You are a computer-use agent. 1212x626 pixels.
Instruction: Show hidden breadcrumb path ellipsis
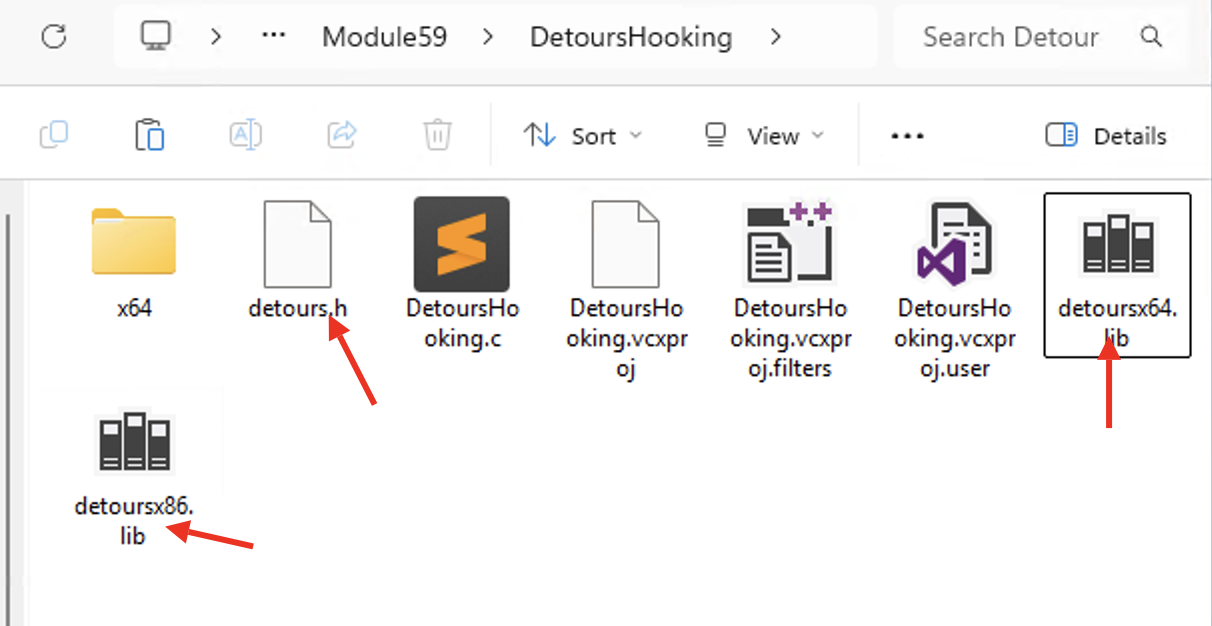(x=273, y=38)
